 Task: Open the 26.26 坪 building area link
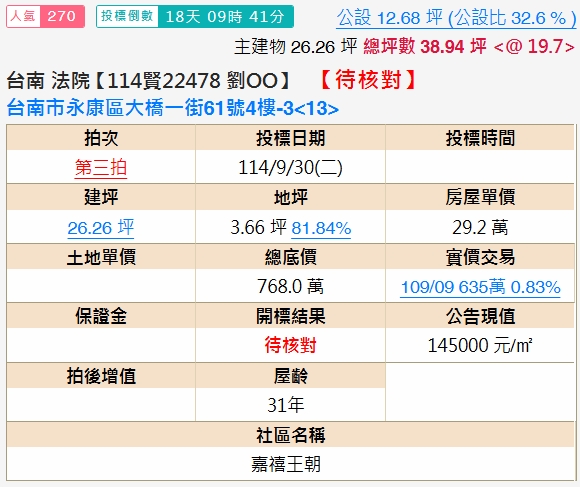point(101,227)
